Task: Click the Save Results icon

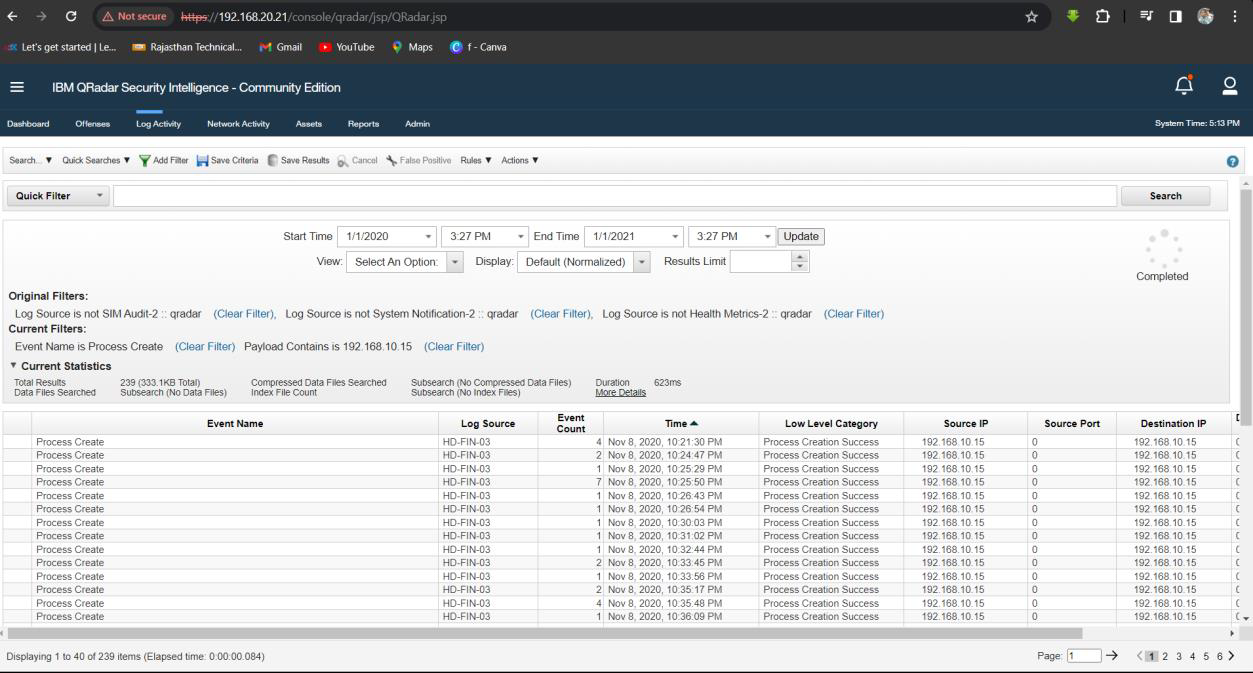Action: 272,161
